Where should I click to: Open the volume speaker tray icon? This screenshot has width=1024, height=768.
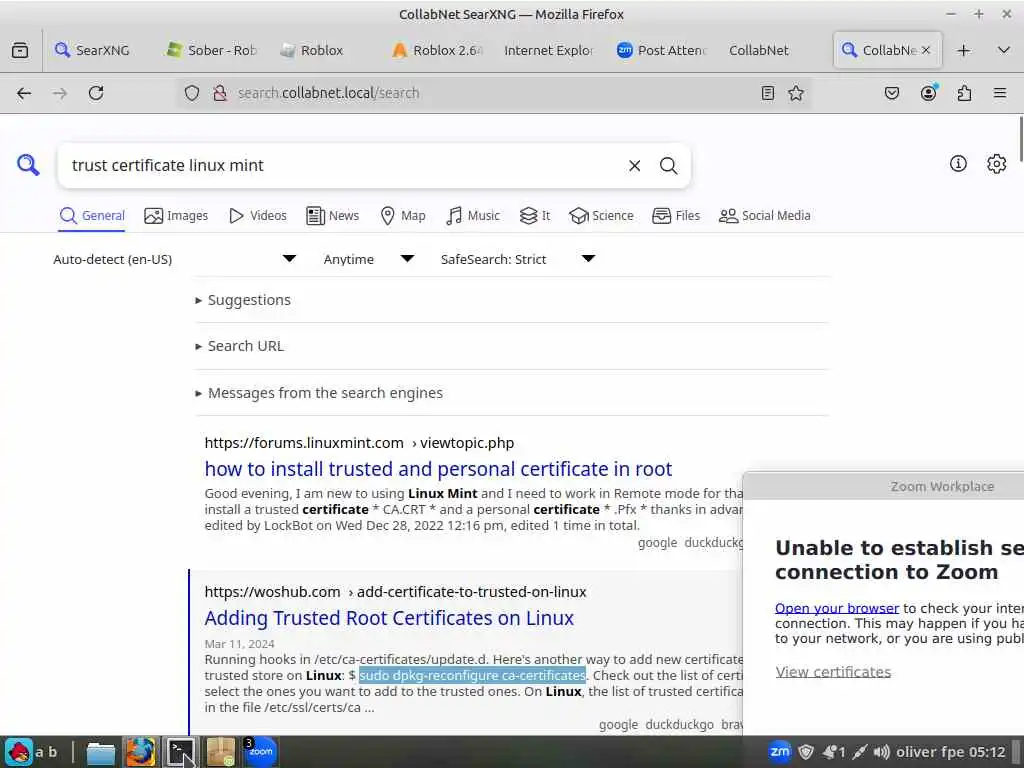coord(882,752)
